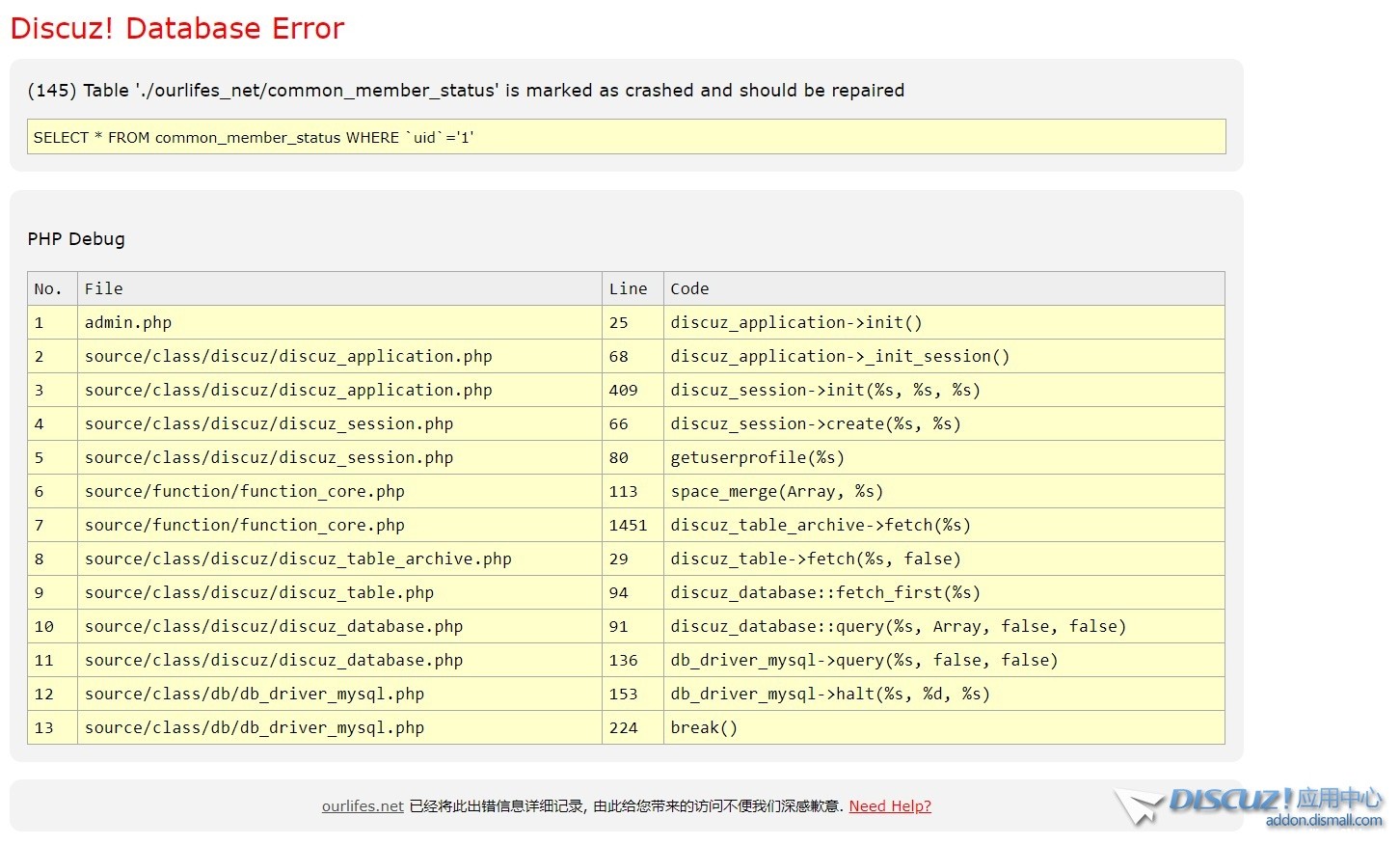The height and width of the screenshot is (845, 1400).
Task: Click the Discuz! Database Error heading
Action: point(177,29)
